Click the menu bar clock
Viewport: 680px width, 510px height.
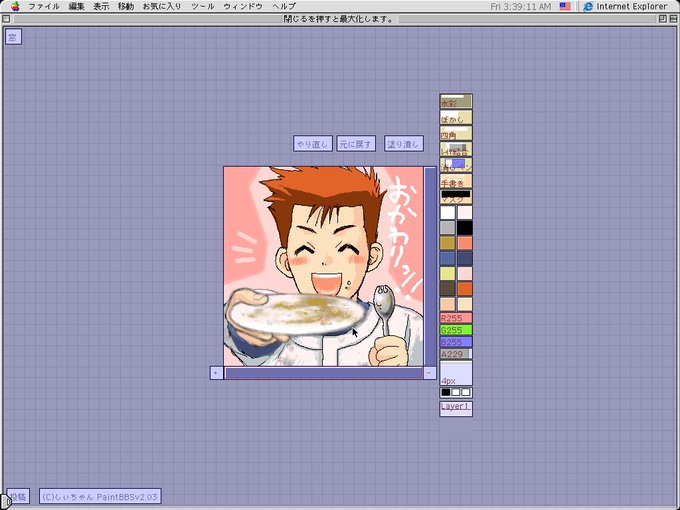pyautogui.click(x=521, y=7)
